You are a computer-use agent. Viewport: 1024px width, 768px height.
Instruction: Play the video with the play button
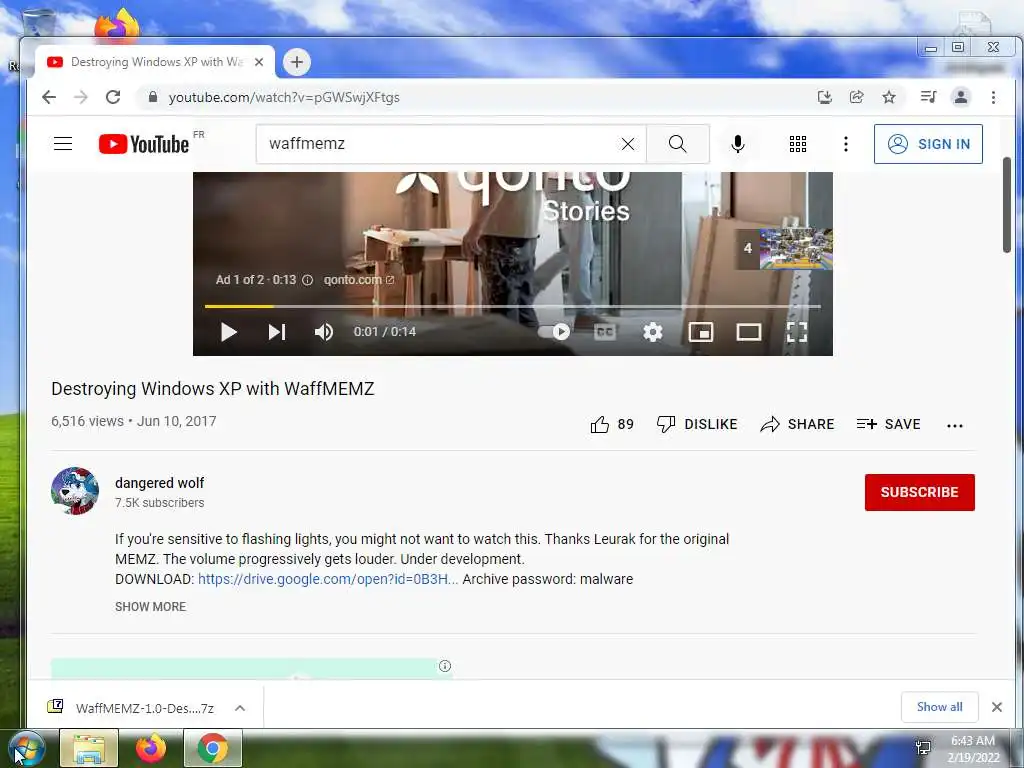point(229,332)
